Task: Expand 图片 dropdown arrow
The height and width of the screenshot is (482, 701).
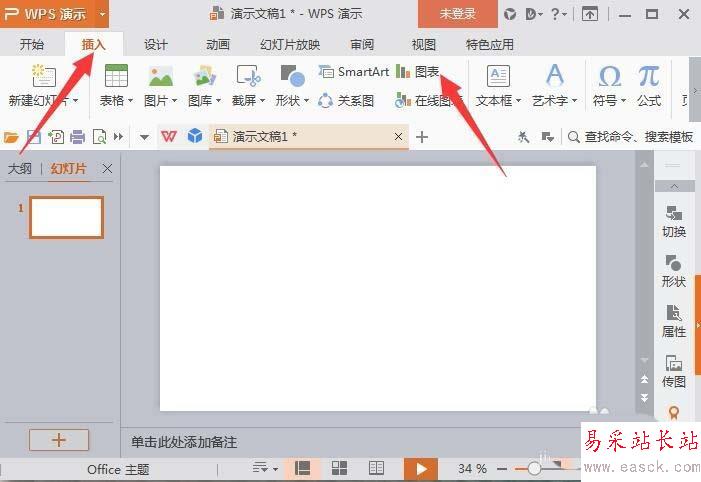Action: coord(174,101)
